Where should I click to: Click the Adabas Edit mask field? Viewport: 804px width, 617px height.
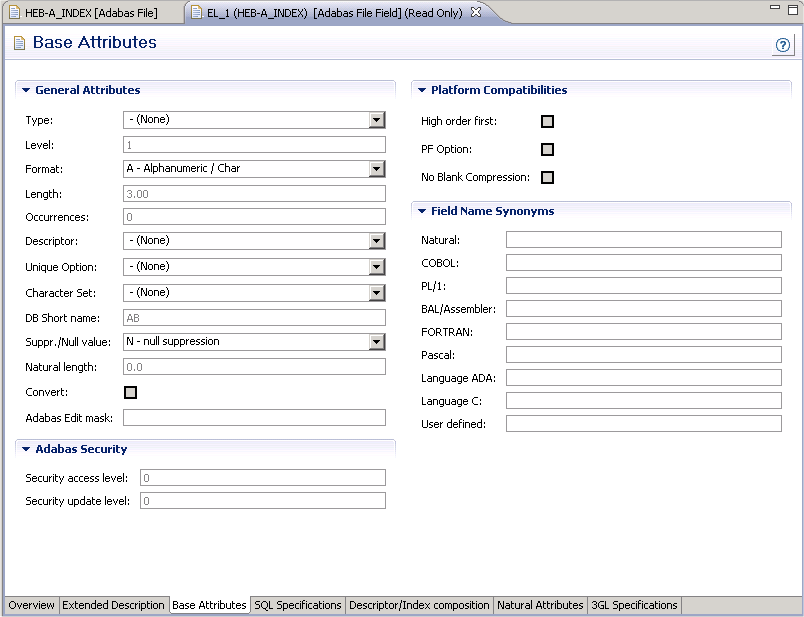[x=254, y=418]
